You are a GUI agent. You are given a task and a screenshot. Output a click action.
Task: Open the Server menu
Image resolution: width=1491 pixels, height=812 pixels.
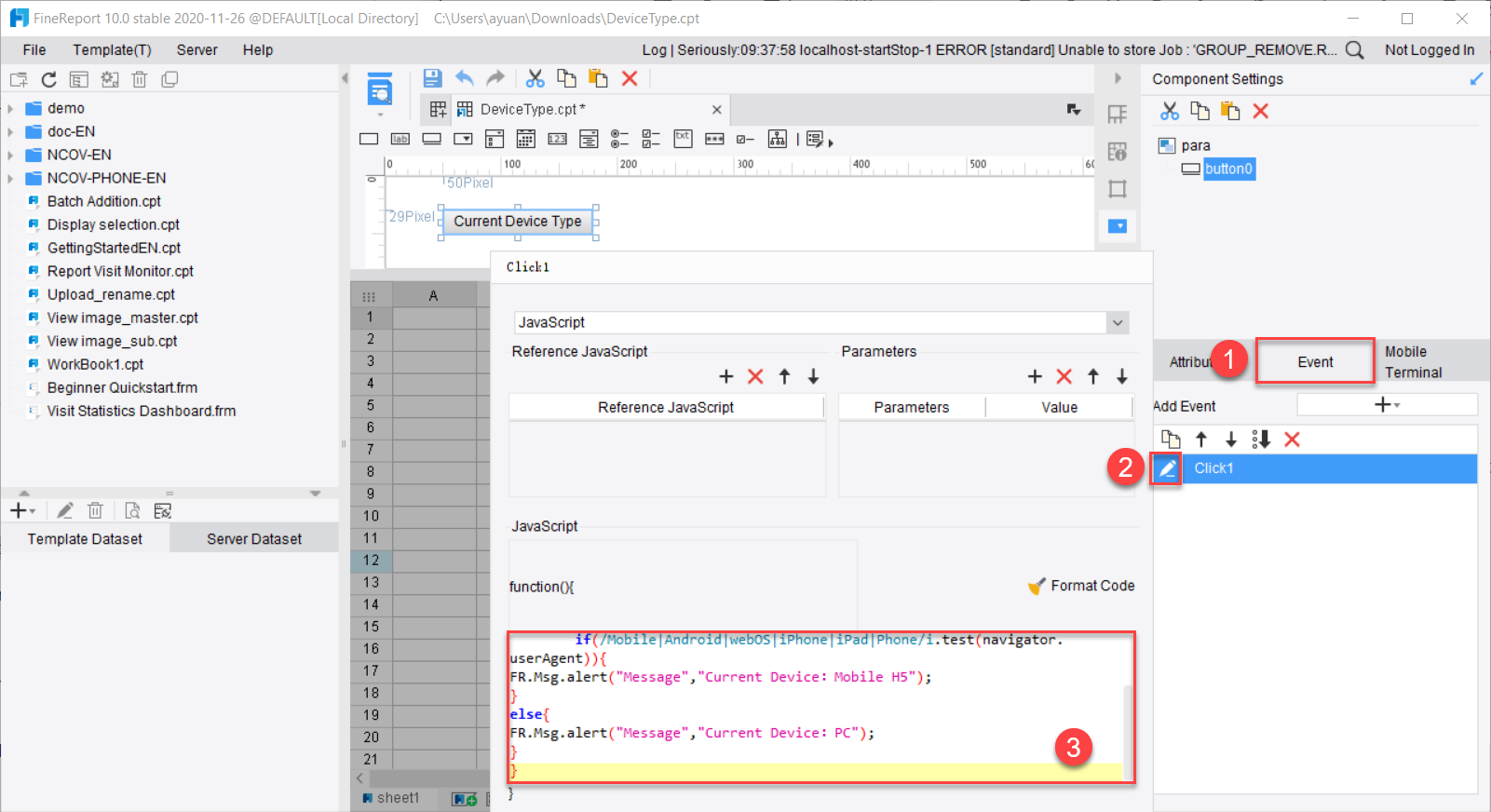(x=197, y=50)
